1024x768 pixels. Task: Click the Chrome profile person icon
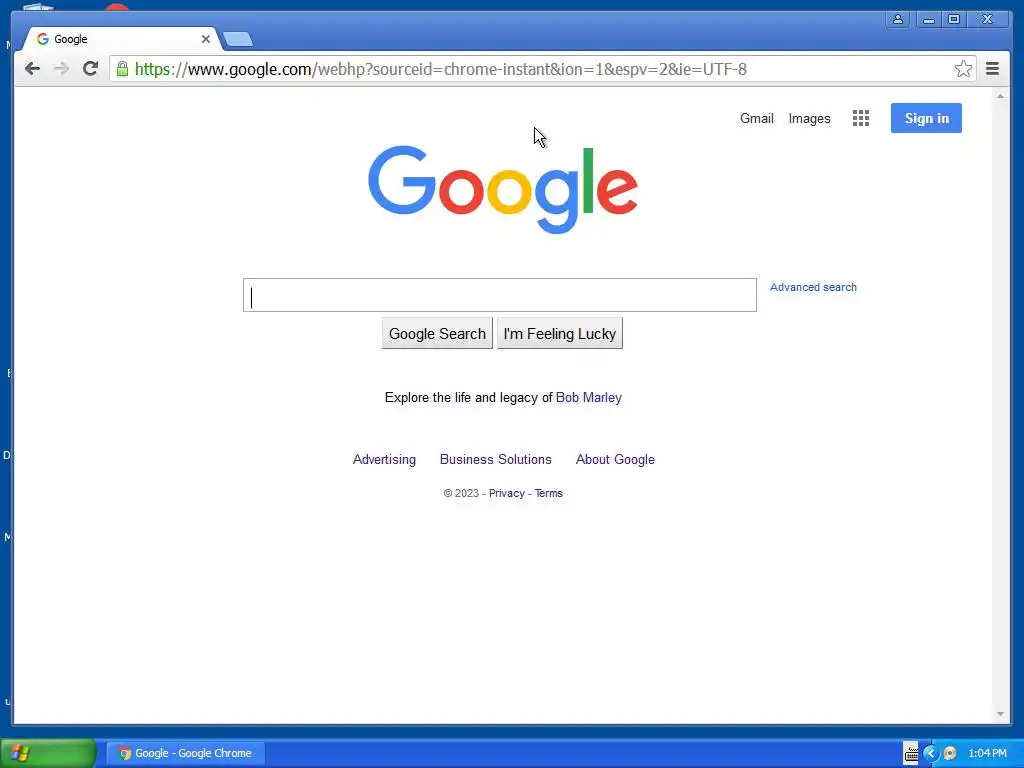[898, 19]
